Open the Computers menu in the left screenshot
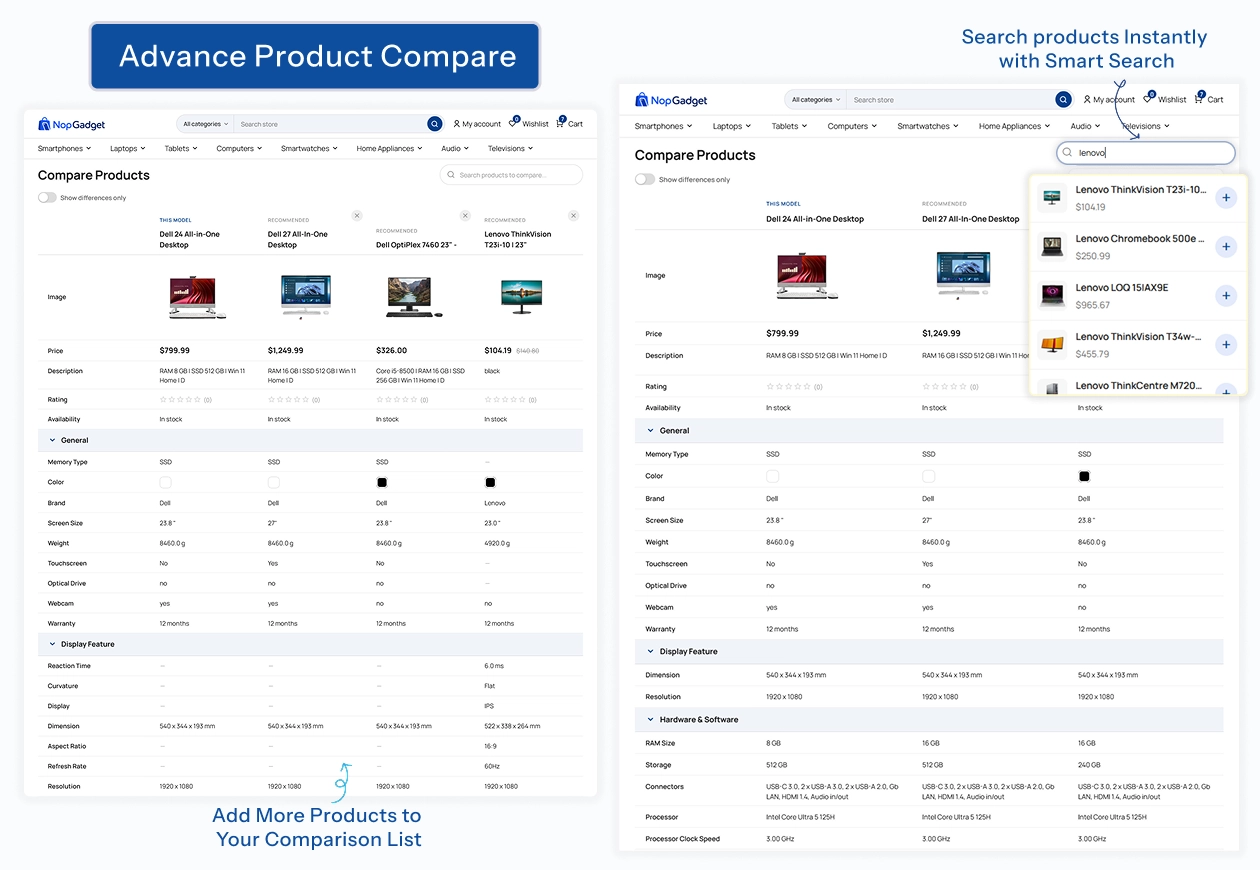 [x=239, y=149]
